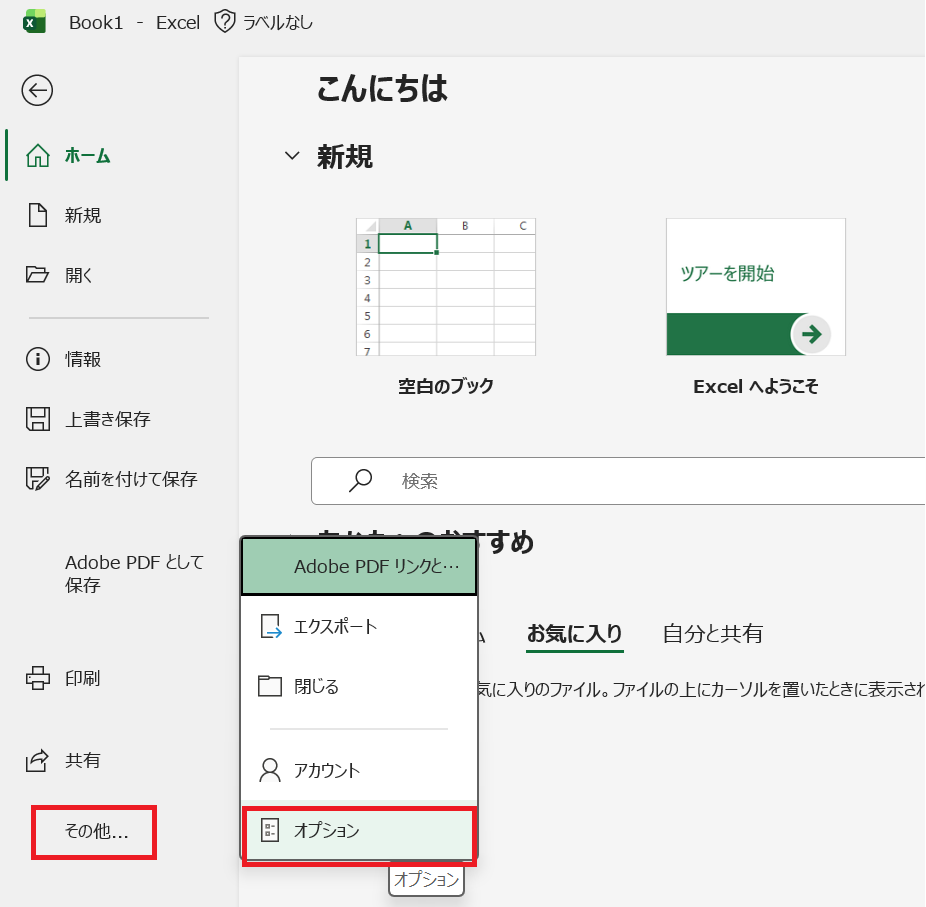Click the 閉じる folder icon in popup
Screen dimensions: 926x907
[270, 686]
